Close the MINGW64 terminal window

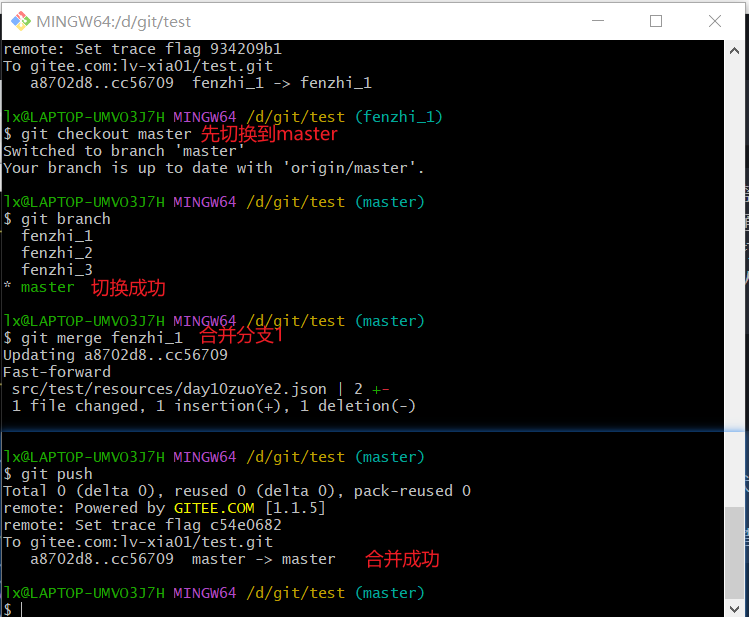[715, 21]
